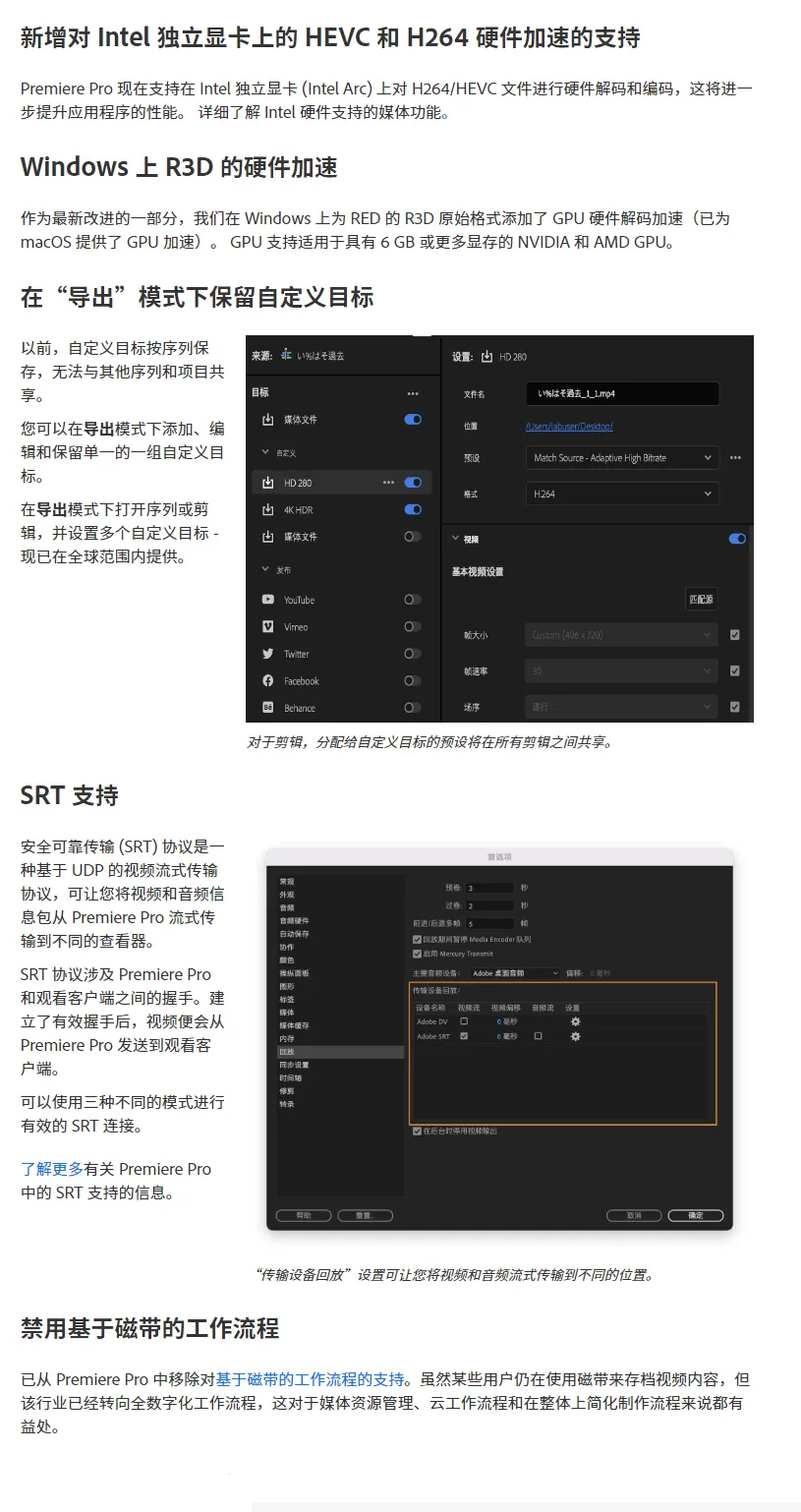Turn off the 4K HDR target toggle
Image resolution: width=801 pixels, height=1512 pixels.
[413, 509]
